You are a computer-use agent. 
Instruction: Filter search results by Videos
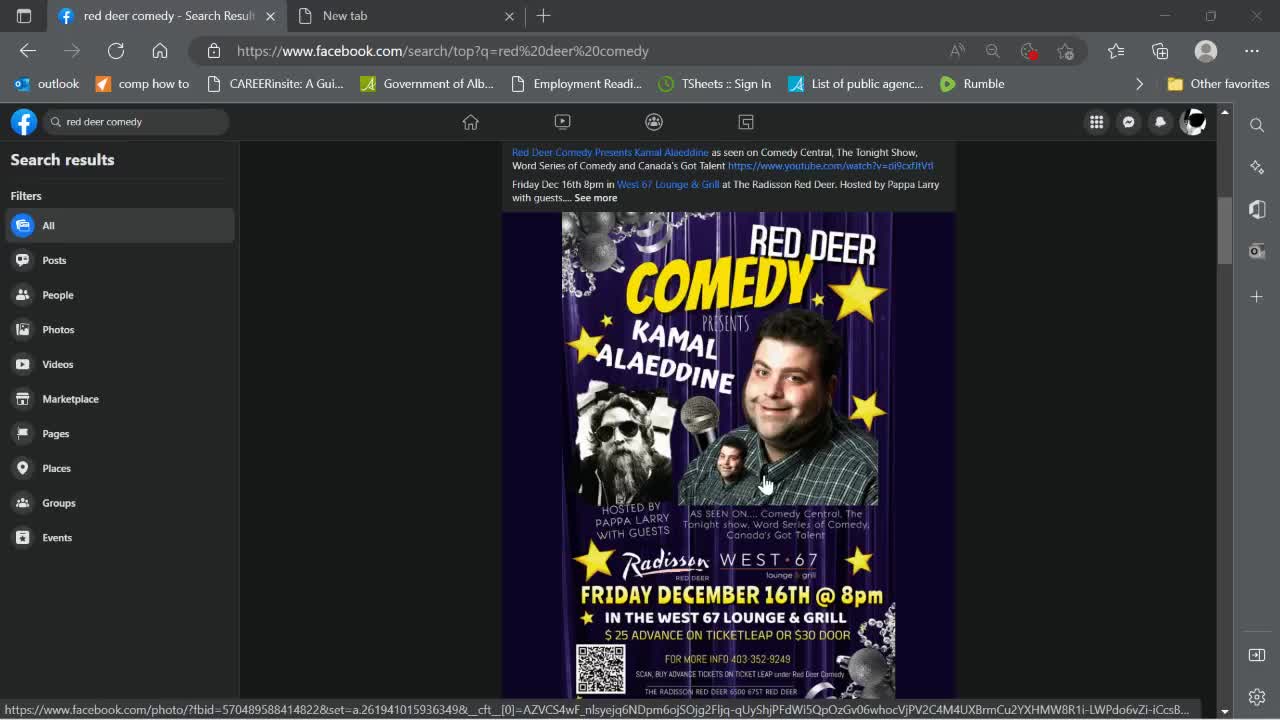[x=120, y=364]
